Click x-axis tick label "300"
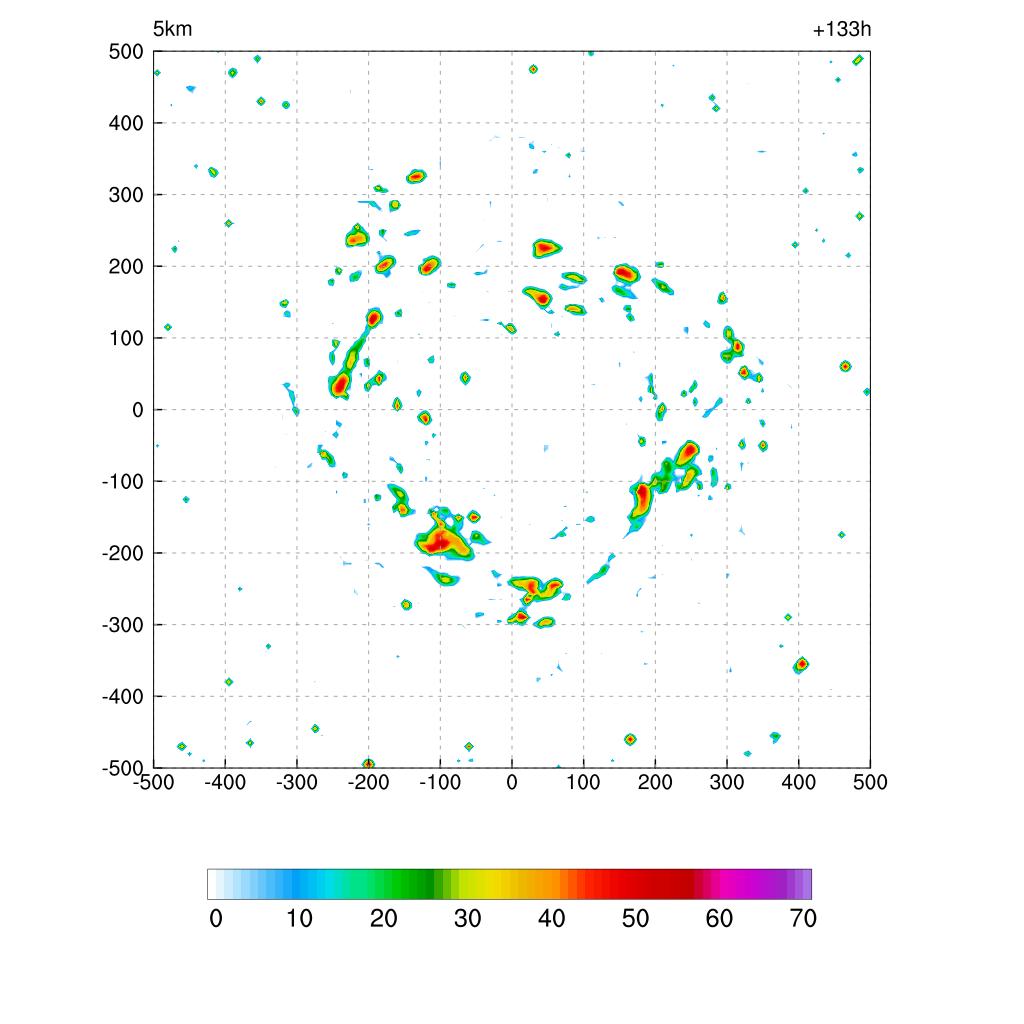The width and height of the screenshot is (1024, 1024). point(727,782)
